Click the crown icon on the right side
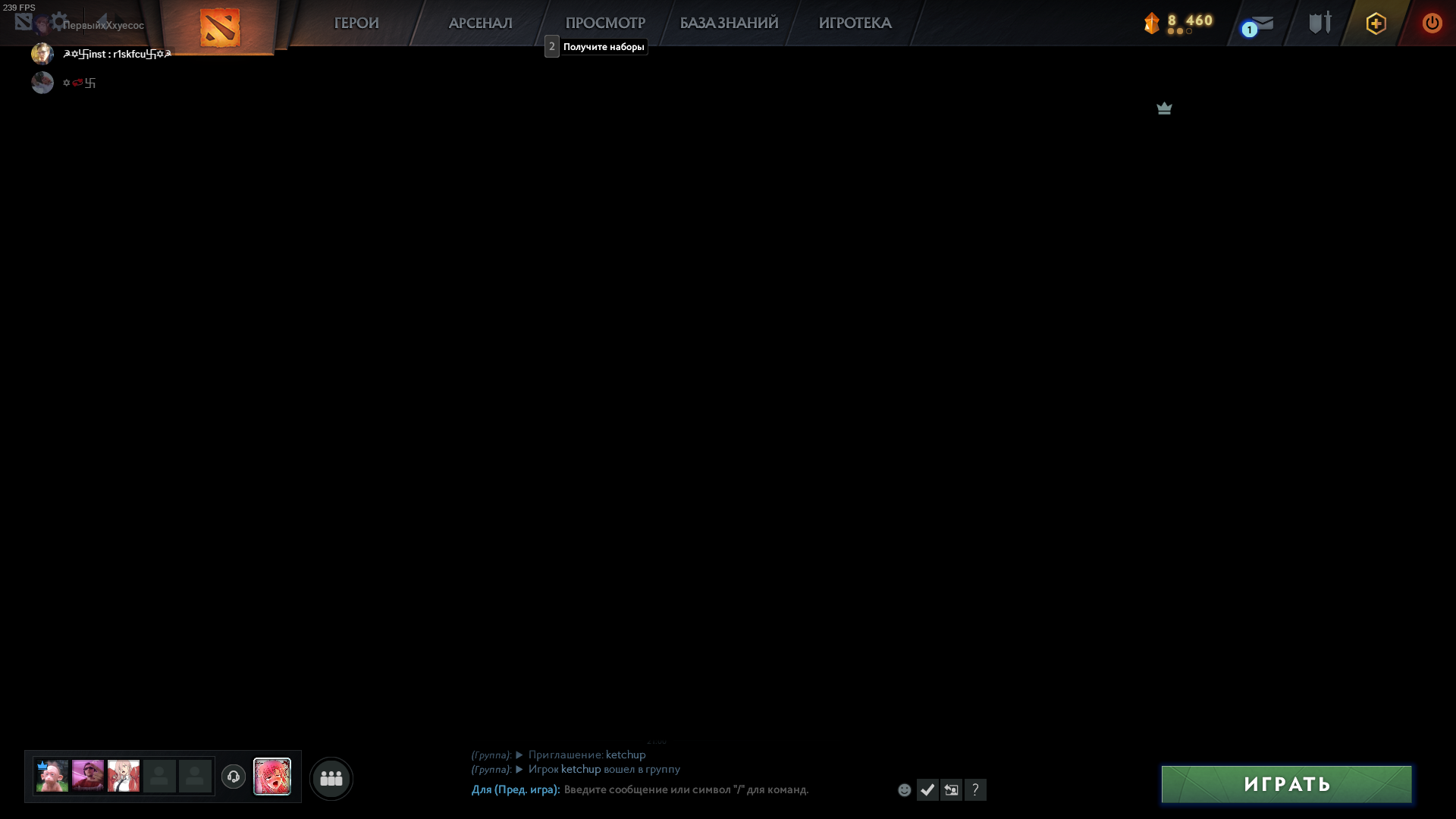This screenshot has height=819, width=1456. point(1164,108)
